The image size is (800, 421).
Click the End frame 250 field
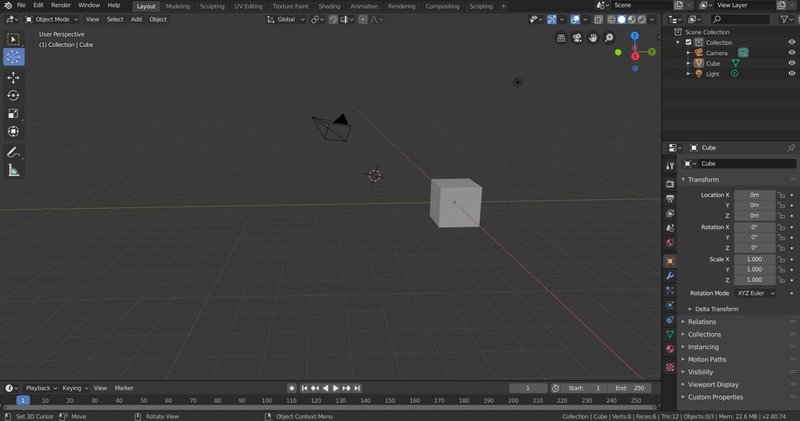629,388
